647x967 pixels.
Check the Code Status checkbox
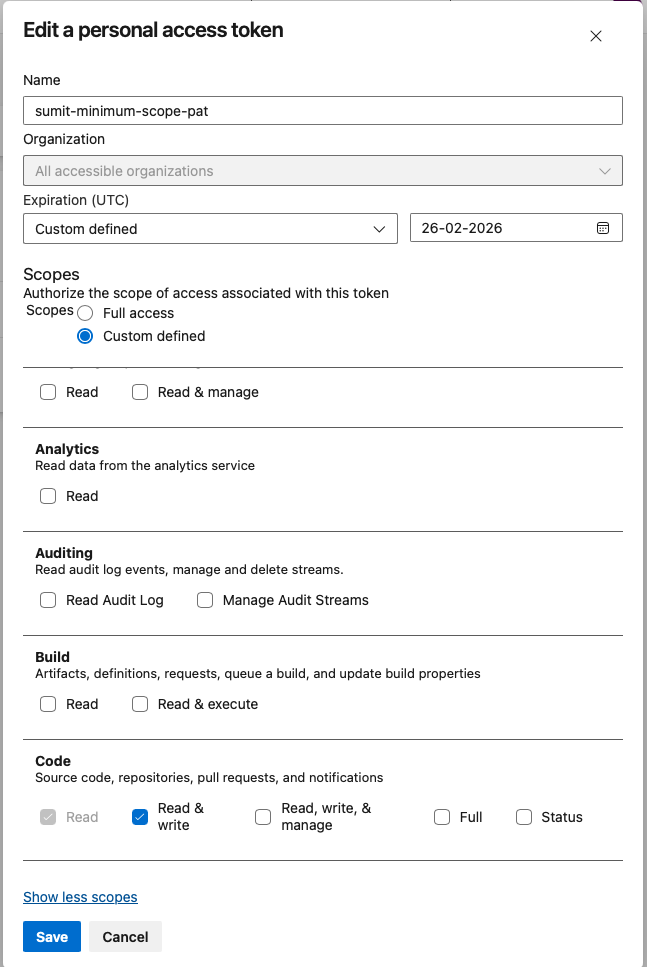click(524, 817)
